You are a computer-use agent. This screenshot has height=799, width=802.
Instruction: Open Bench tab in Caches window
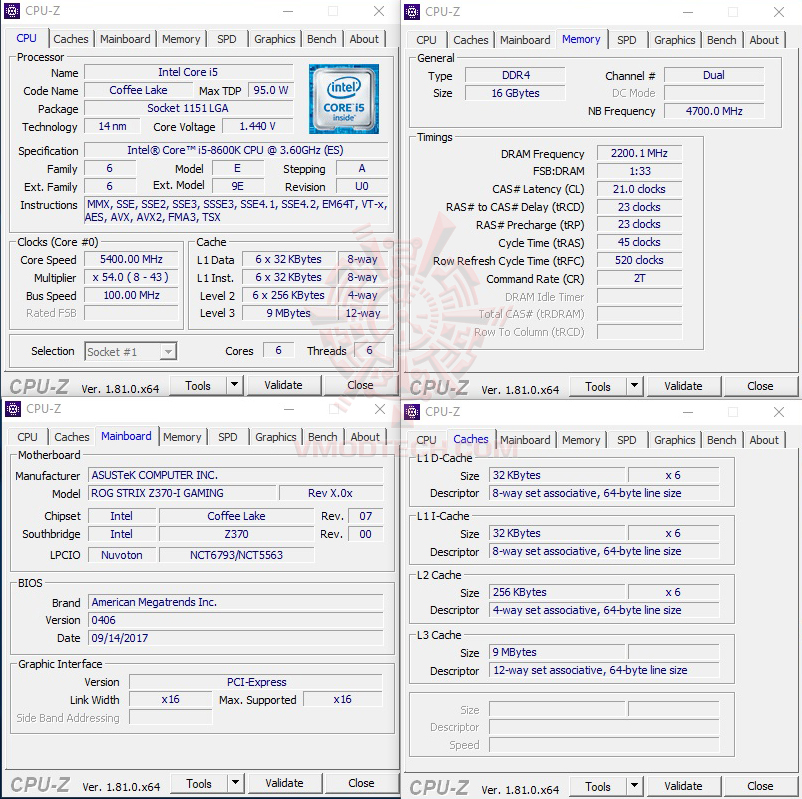[x=722, y=440]
